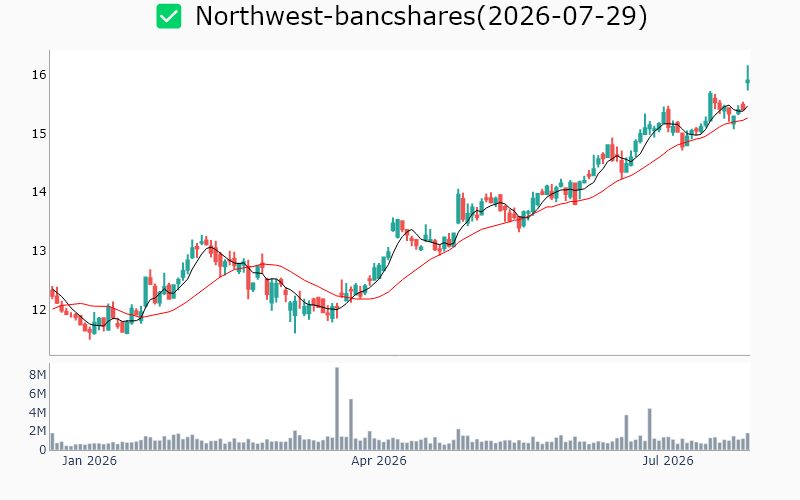The image size is (800, 500).
Task: Click the 2M volume axis label
Action: [38, 431]
